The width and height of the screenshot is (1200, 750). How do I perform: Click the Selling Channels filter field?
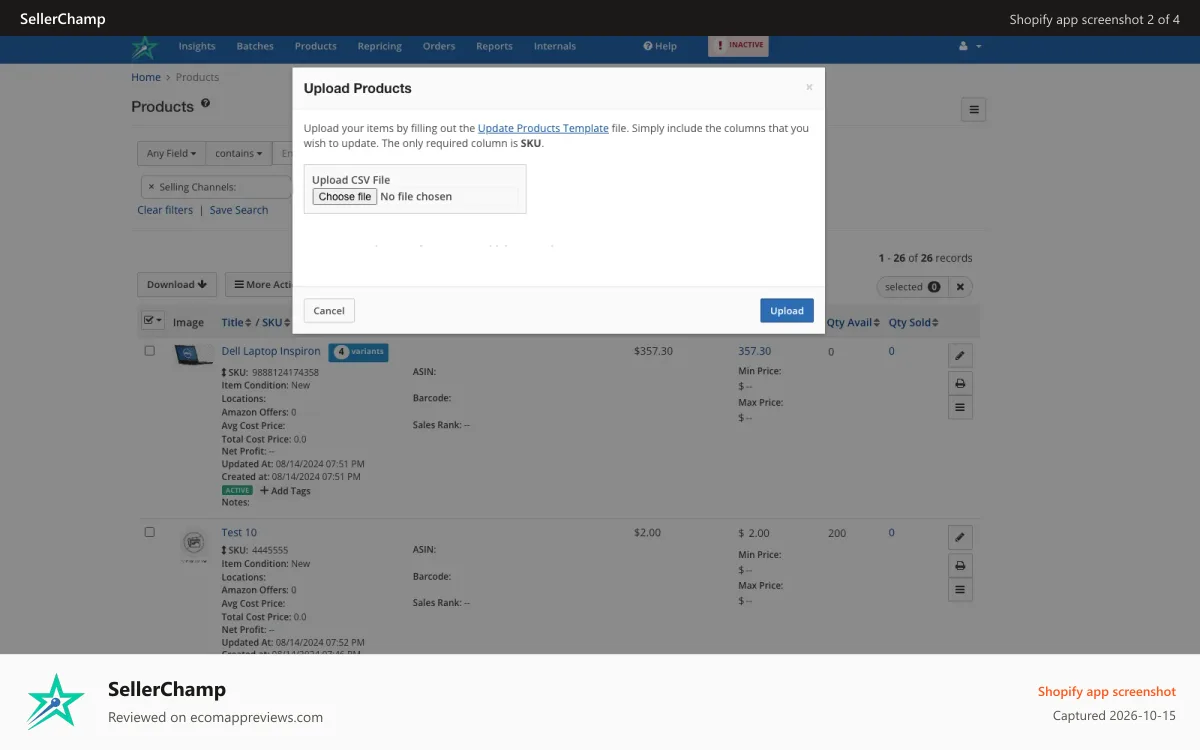(x=216, y=187)
